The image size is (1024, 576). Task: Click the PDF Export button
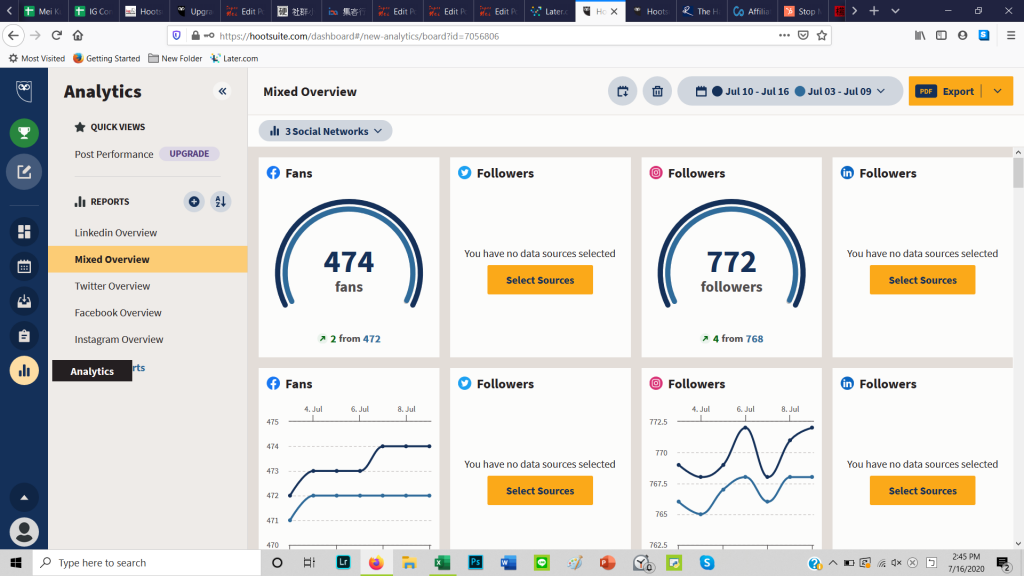click(x=945, y=91)
